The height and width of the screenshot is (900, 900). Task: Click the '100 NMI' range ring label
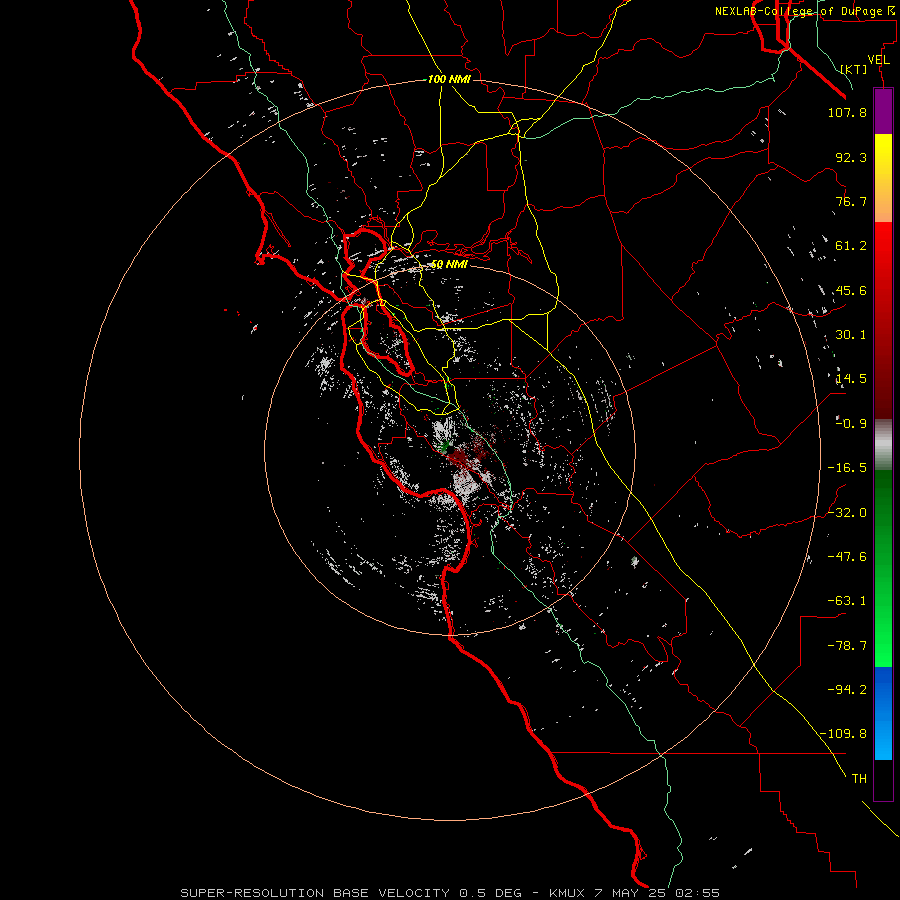449,79
